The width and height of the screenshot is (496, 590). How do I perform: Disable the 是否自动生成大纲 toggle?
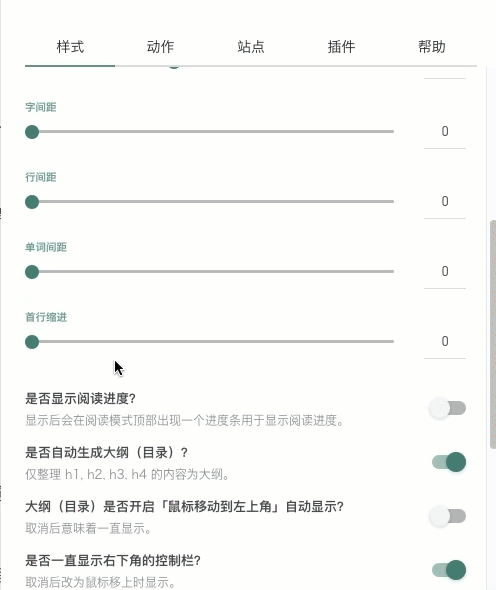pyautogui.click(x=449, y=462)
